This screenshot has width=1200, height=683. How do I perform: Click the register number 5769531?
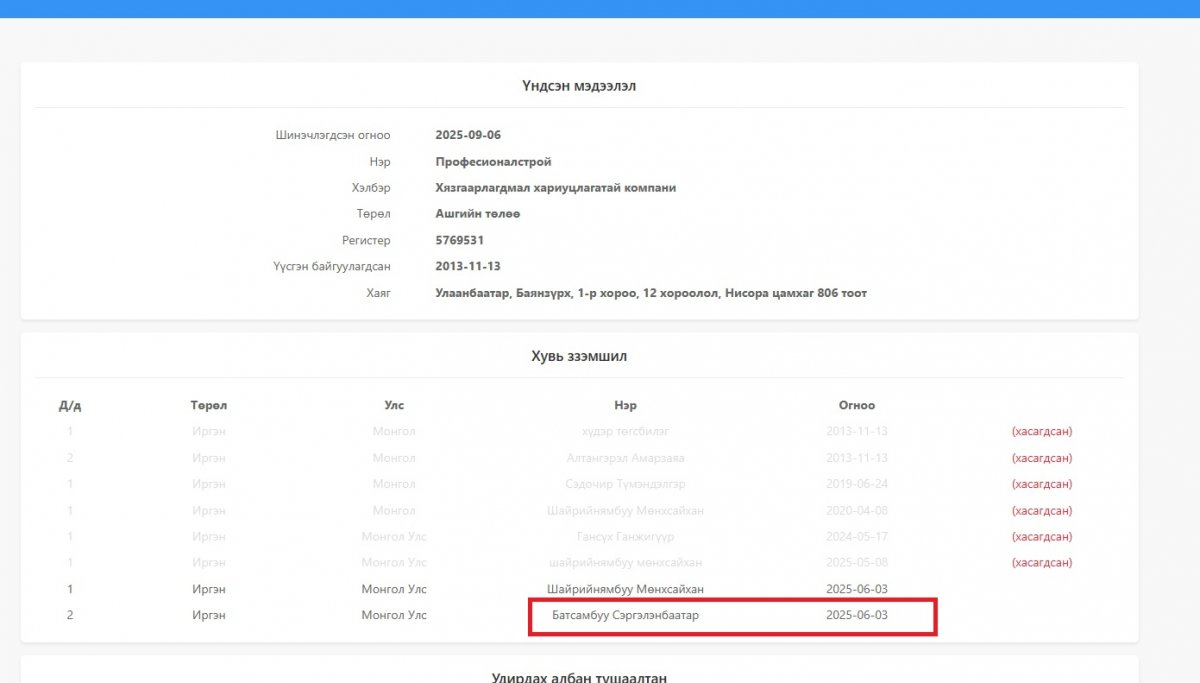(460, 240)
